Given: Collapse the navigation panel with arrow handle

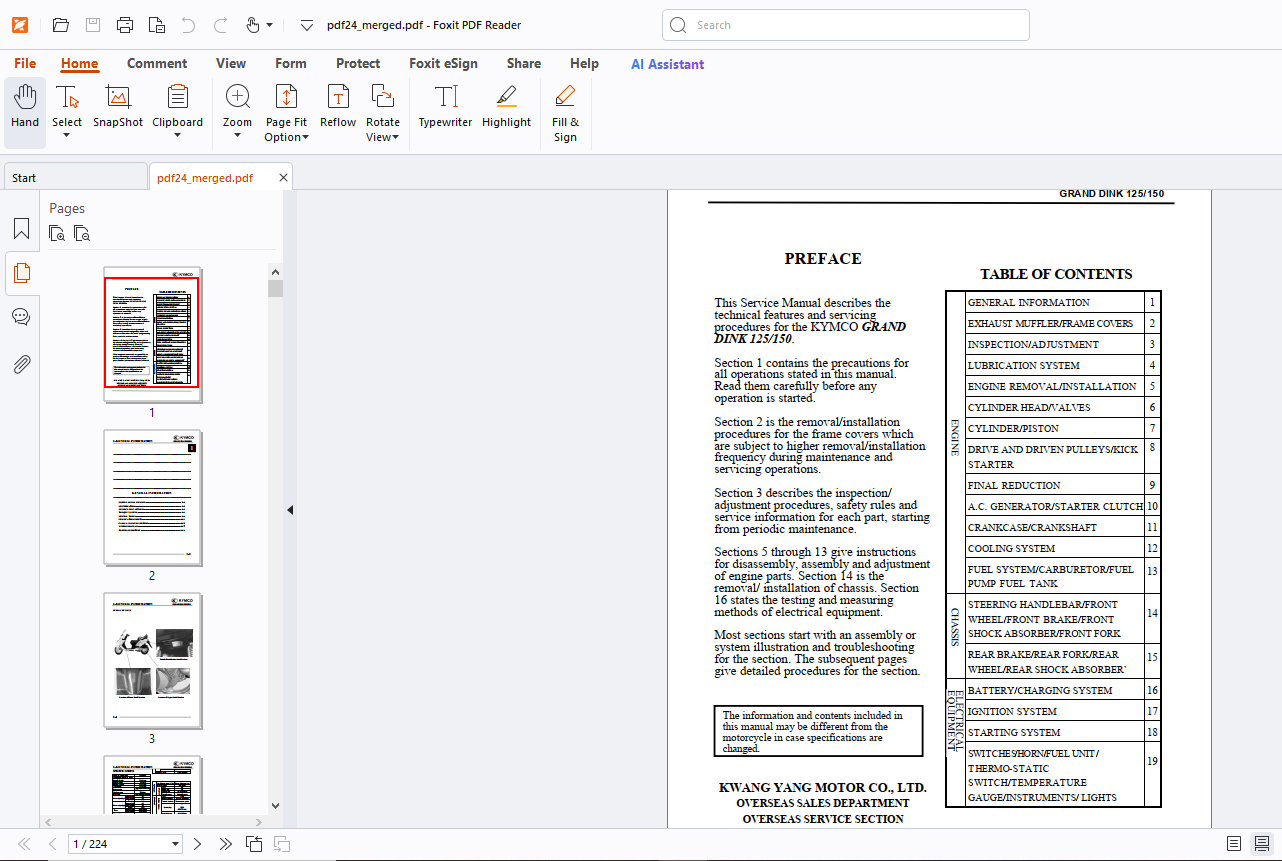Looking at the screenshot, I should (x=290, y=510).
